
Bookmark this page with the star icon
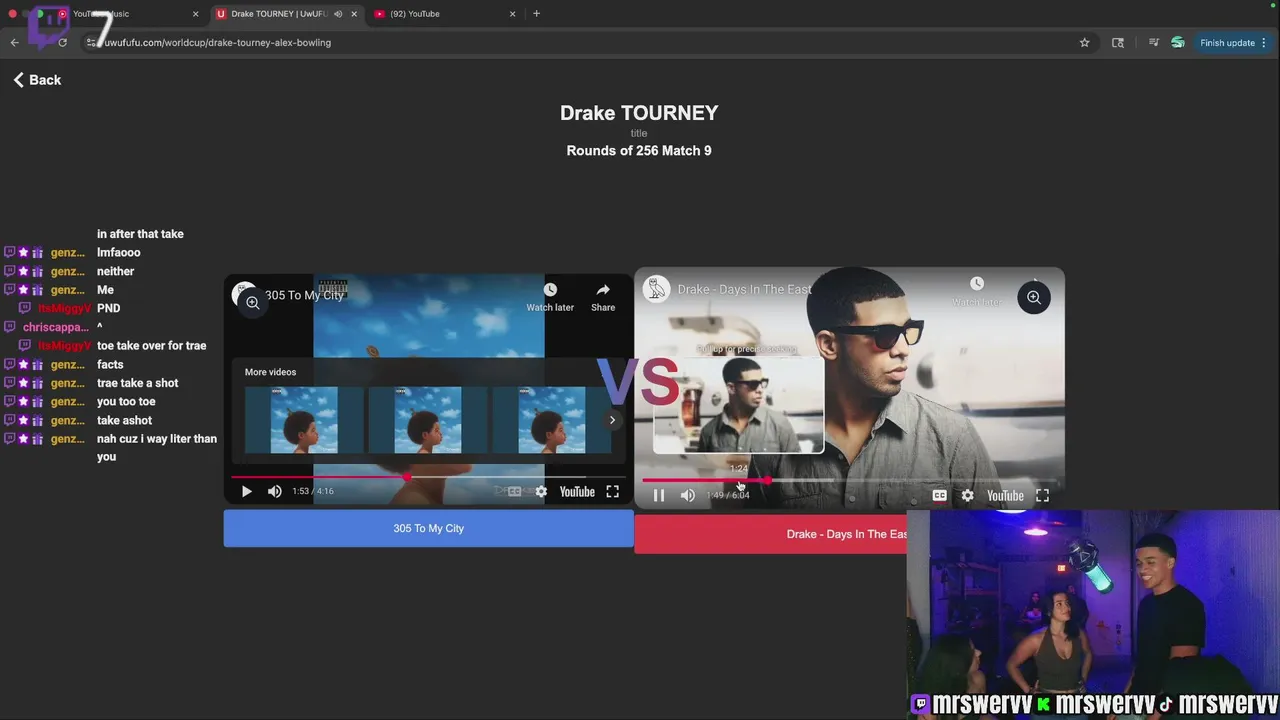click(x=1084, y=43)
